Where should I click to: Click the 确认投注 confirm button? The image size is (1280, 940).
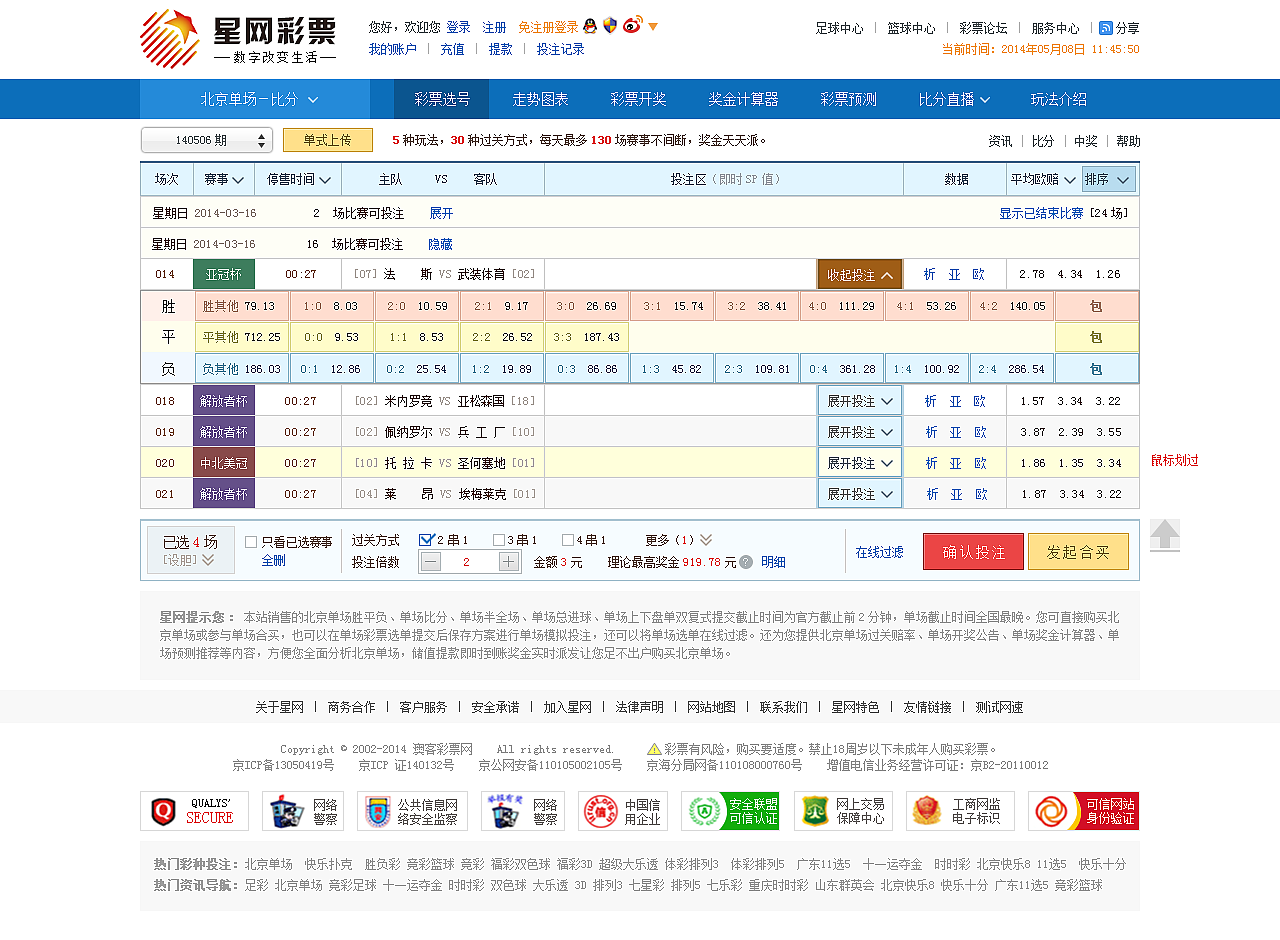click(x=972, y=550)
